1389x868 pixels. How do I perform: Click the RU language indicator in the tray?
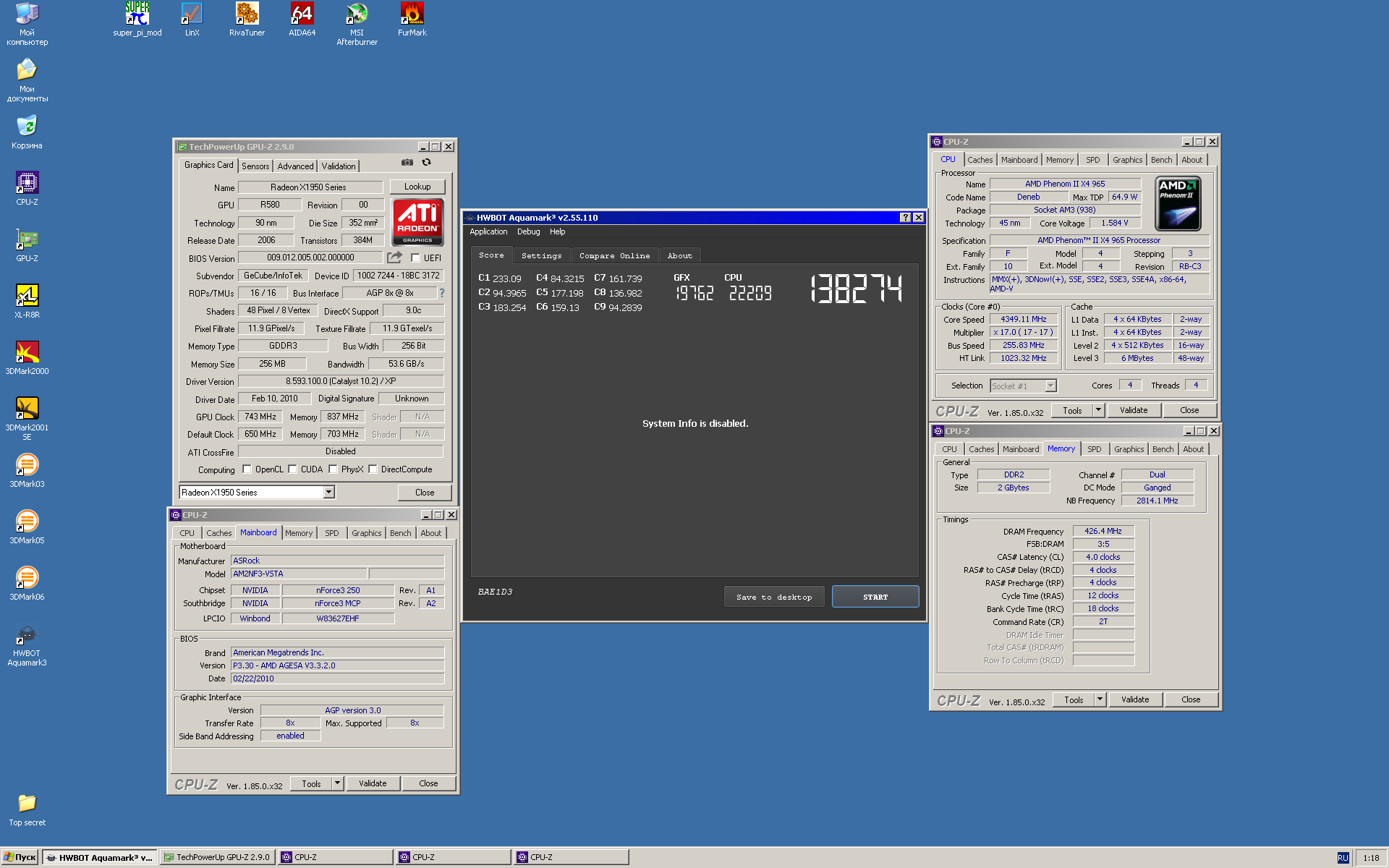point(1343,857)
